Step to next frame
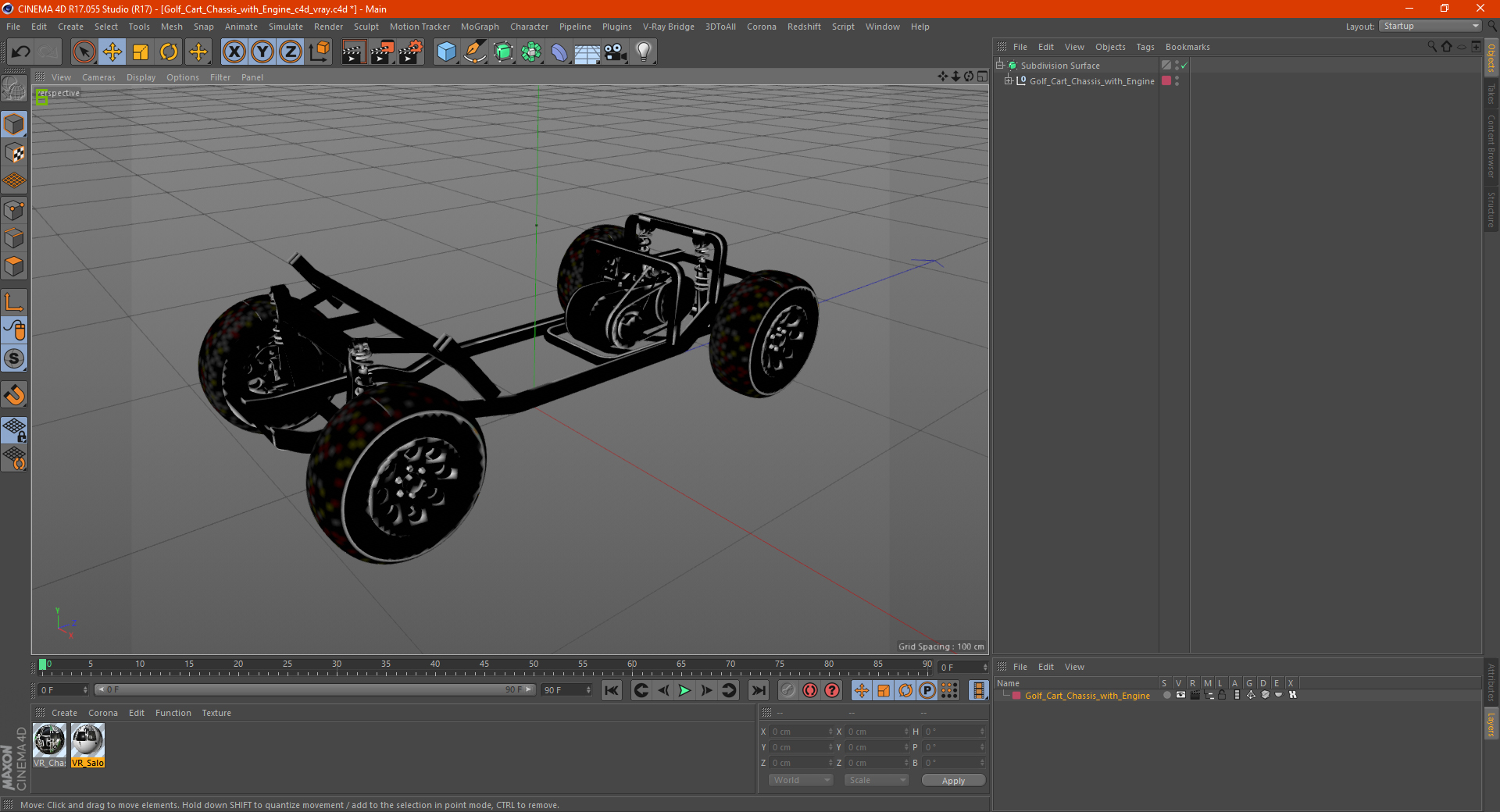1500x812 pixels. click(706, 690)
